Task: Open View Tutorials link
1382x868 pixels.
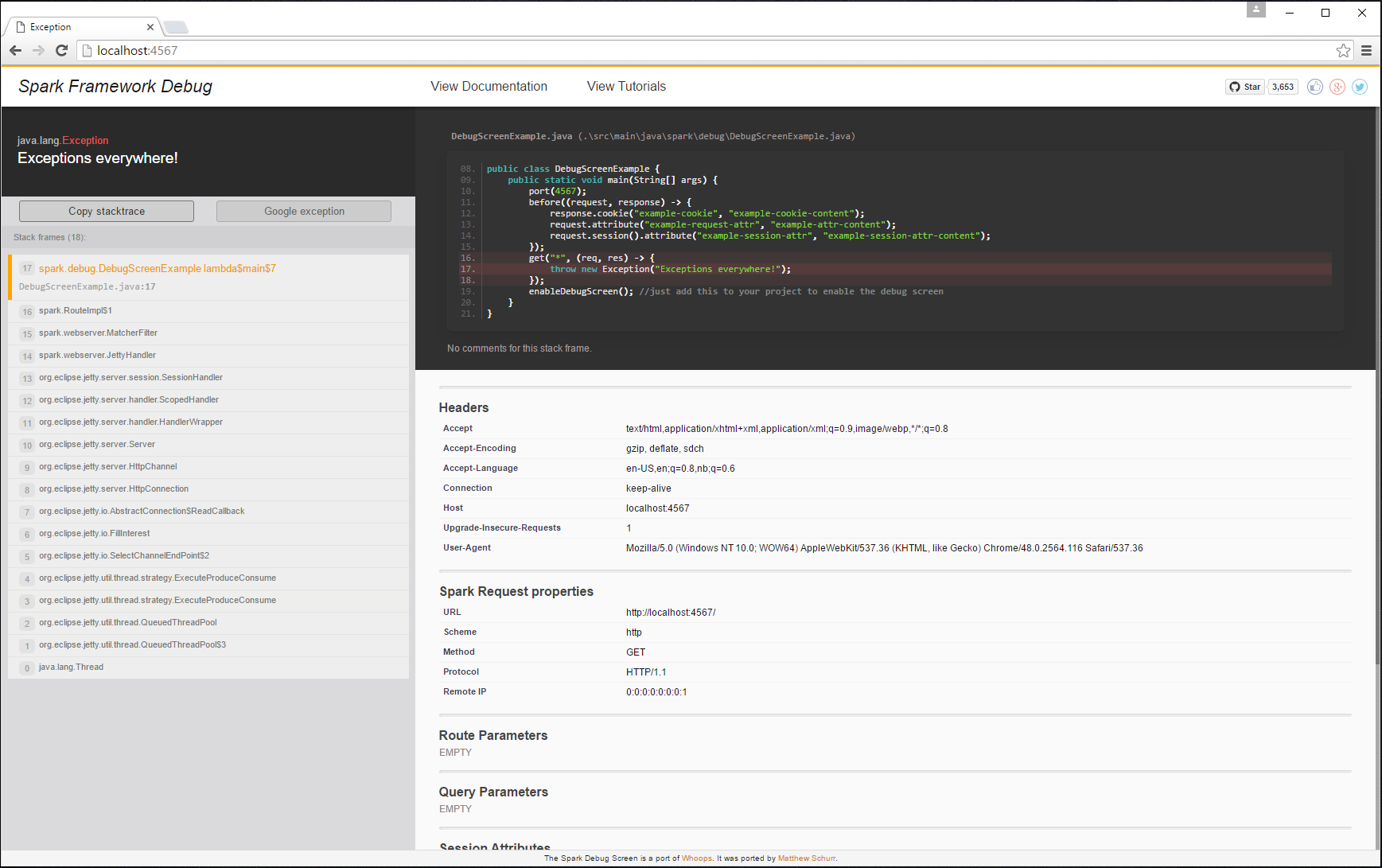Action: (x=626, y=87)
